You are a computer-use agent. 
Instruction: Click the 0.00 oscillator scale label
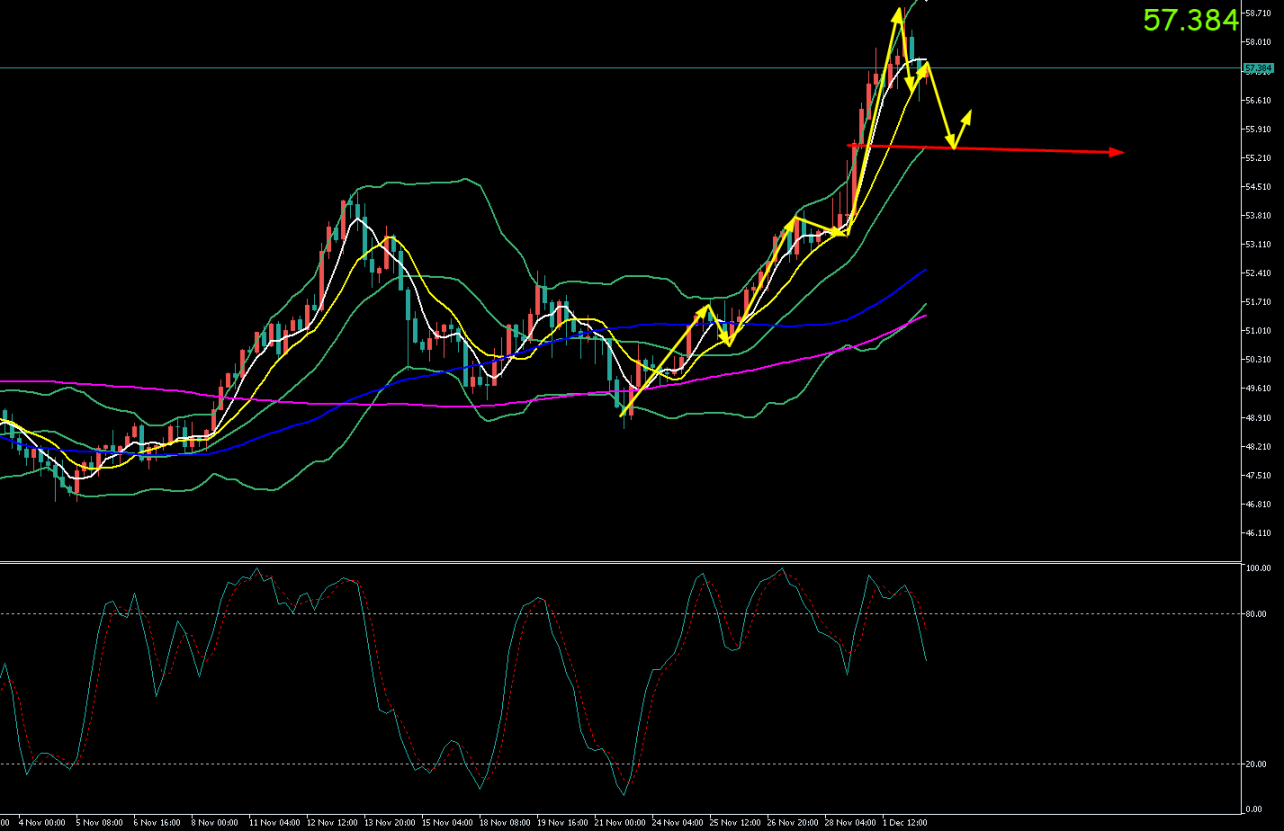(1253, 808)
